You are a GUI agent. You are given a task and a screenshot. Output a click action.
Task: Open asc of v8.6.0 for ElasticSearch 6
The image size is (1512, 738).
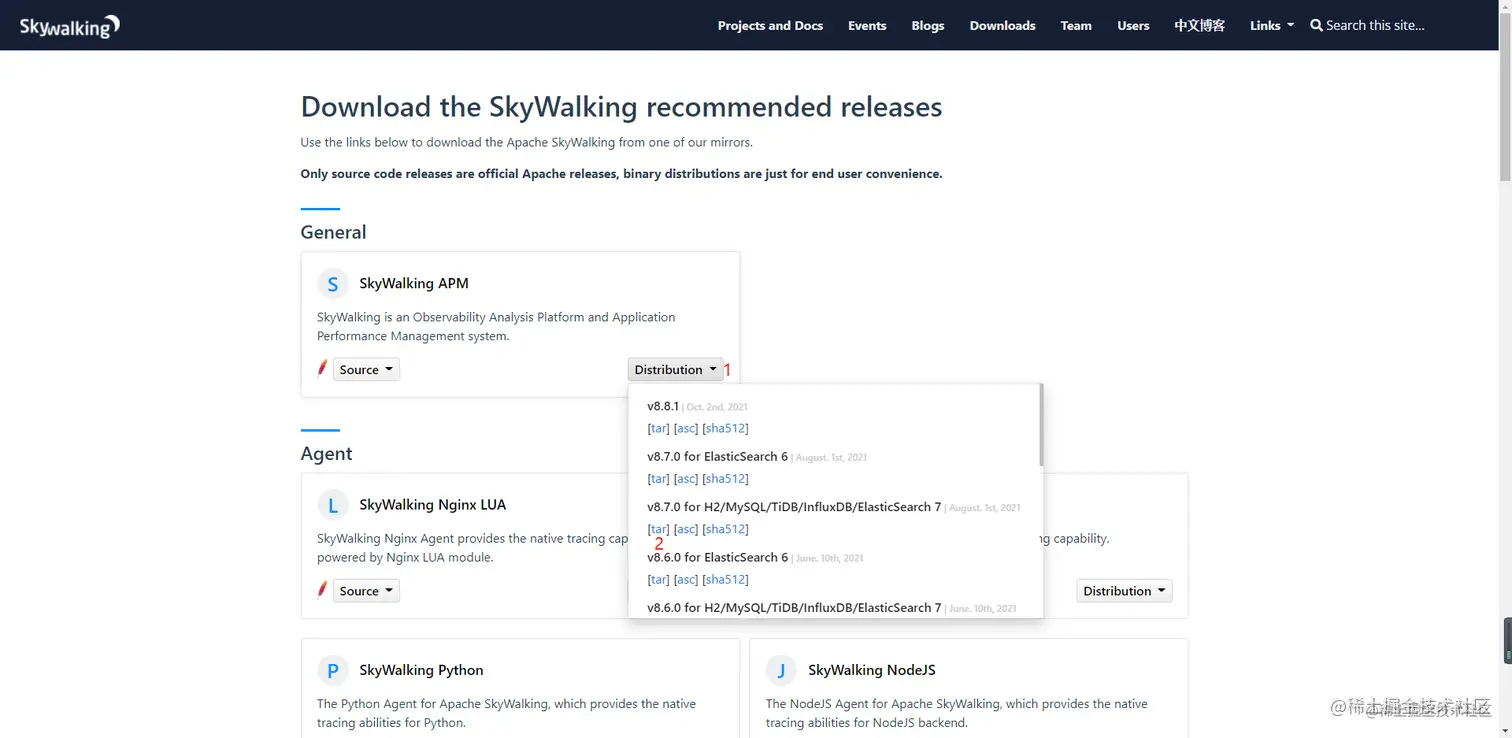(x=686, y=579)
